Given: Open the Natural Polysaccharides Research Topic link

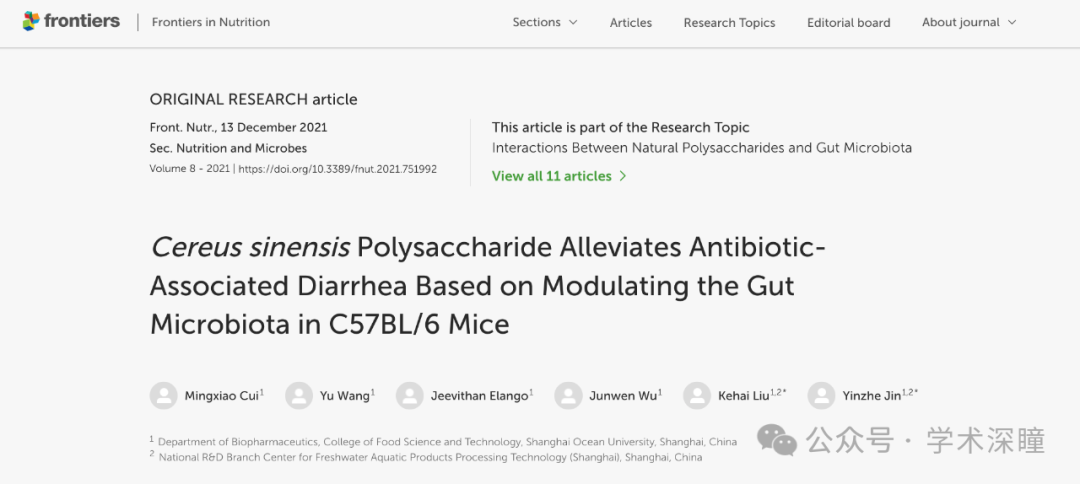Looking at the screenshot, I should (x=702, y=148).
